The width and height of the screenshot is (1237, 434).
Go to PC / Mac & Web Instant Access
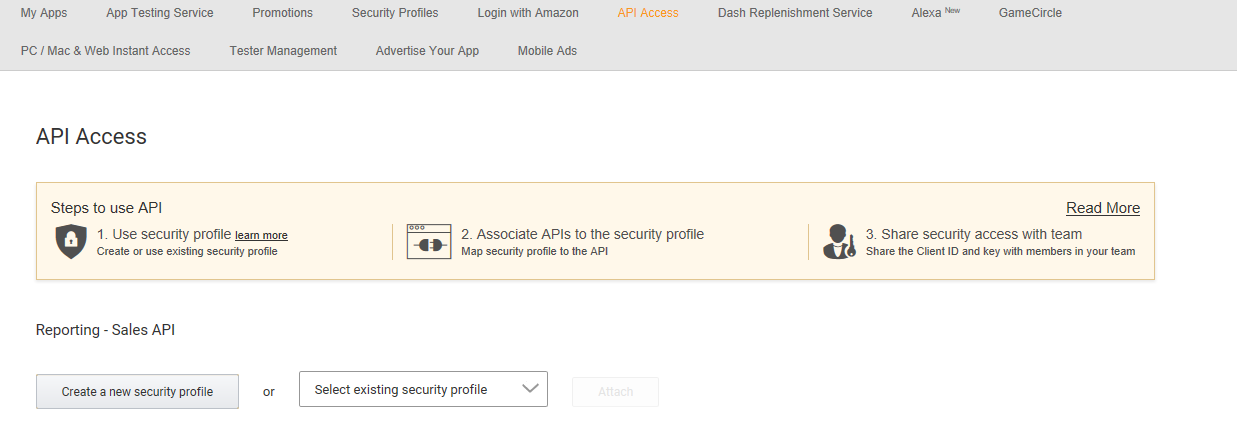[x=105, y=50]
